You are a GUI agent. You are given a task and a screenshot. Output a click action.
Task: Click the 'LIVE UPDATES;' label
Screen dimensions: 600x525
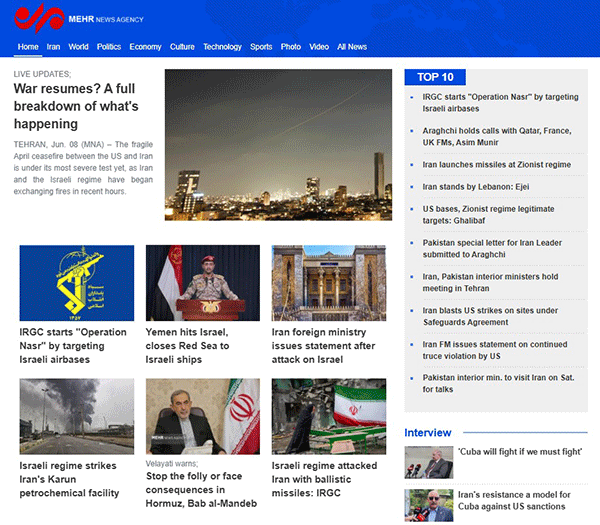[x=42, y=74]
